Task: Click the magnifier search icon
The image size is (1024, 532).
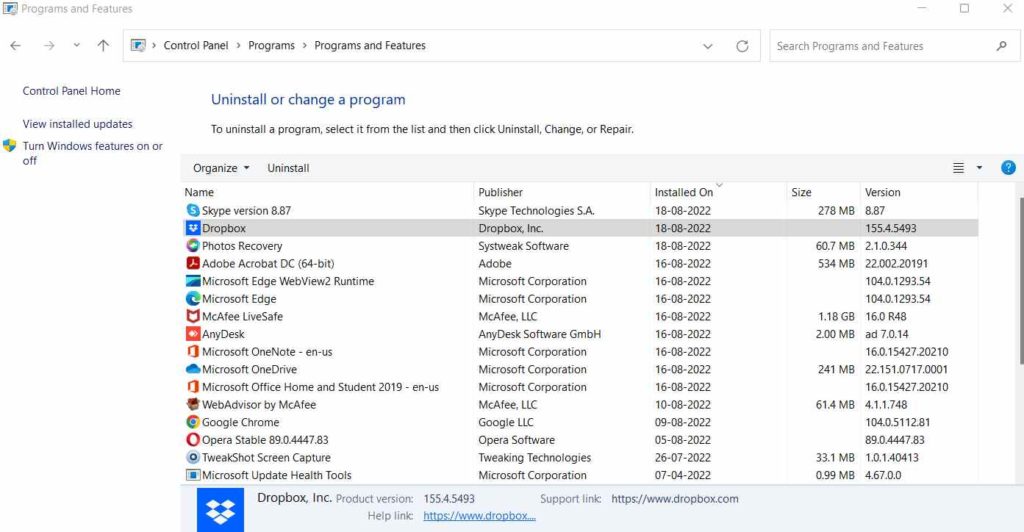Action: pos(1001,46)
